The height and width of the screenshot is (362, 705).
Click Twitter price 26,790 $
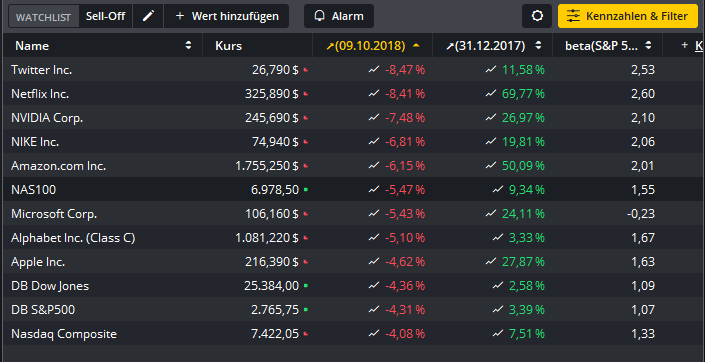[275, 70]
